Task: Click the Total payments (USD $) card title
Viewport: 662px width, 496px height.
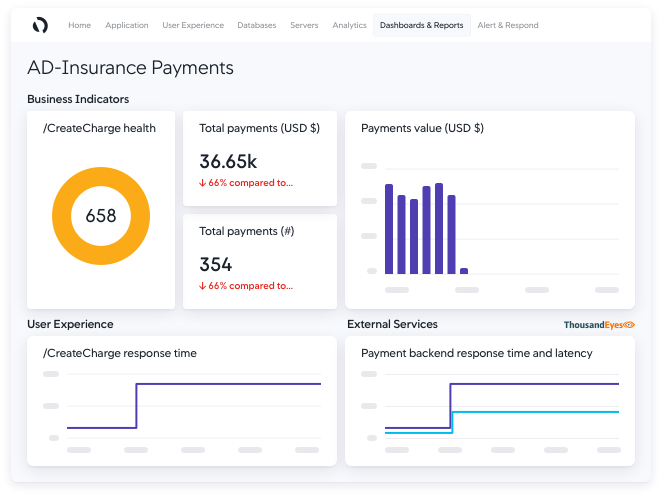Action: point(259,128)
